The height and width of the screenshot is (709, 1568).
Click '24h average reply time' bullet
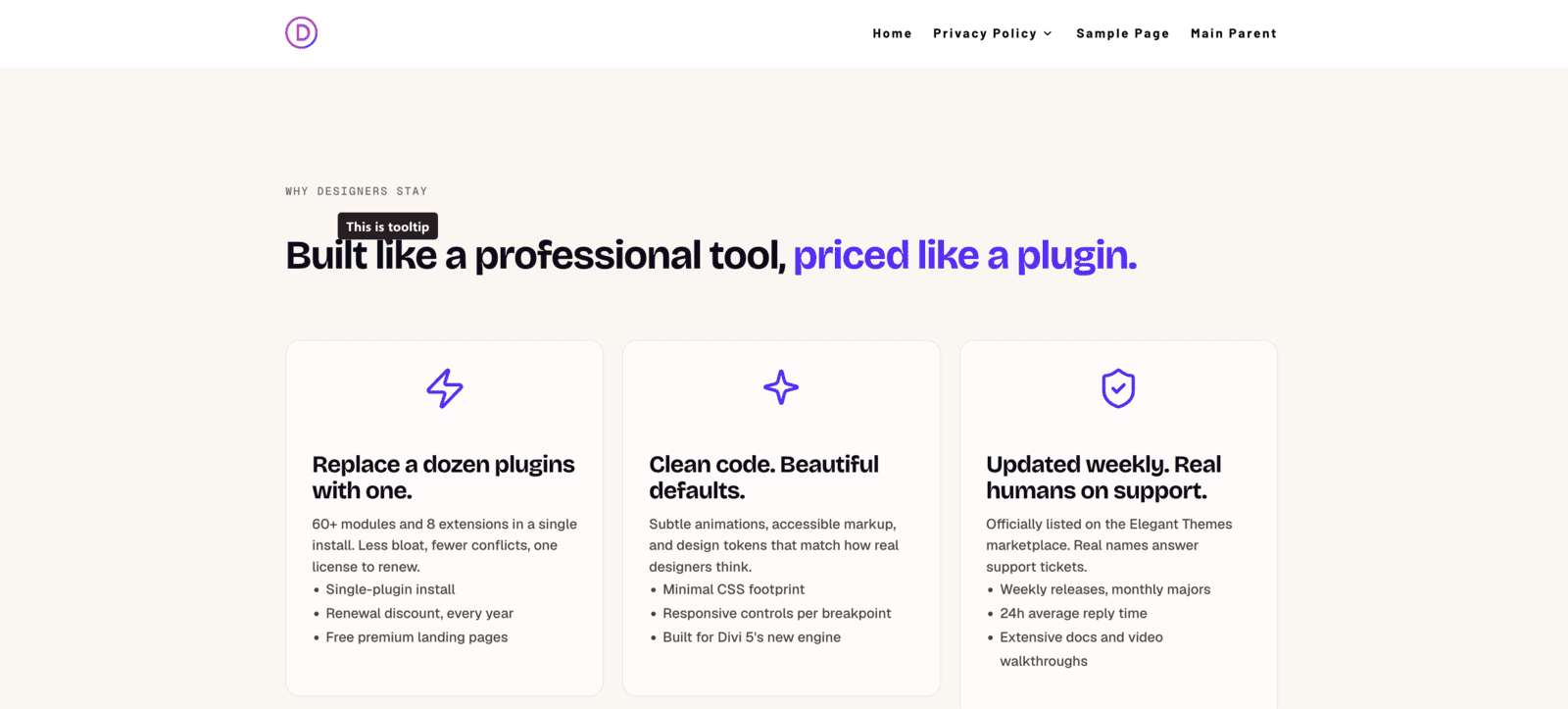(1073, 613)
